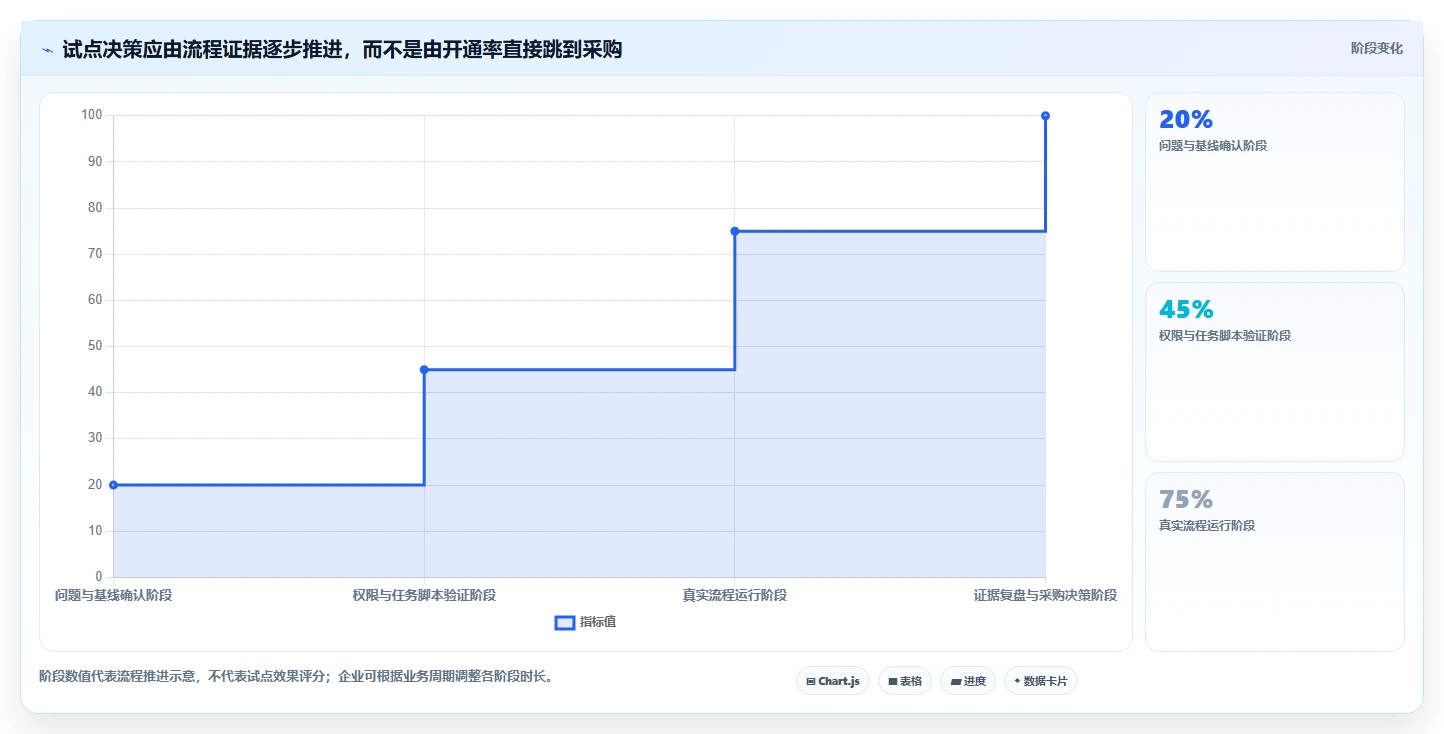Image resolution: width=1444 pixels, height=734 pixels.
Task: Click the 指标值 legend color box
Action: click(565, 623)
